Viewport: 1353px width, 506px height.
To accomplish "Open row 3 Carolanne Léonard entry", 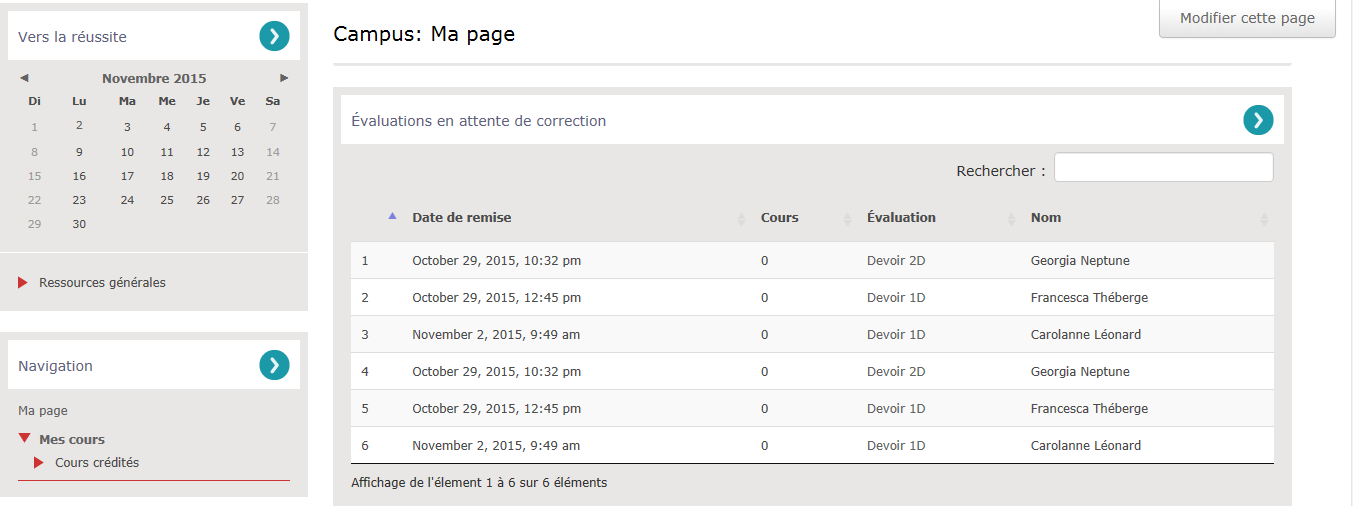I will [1085, 335].
